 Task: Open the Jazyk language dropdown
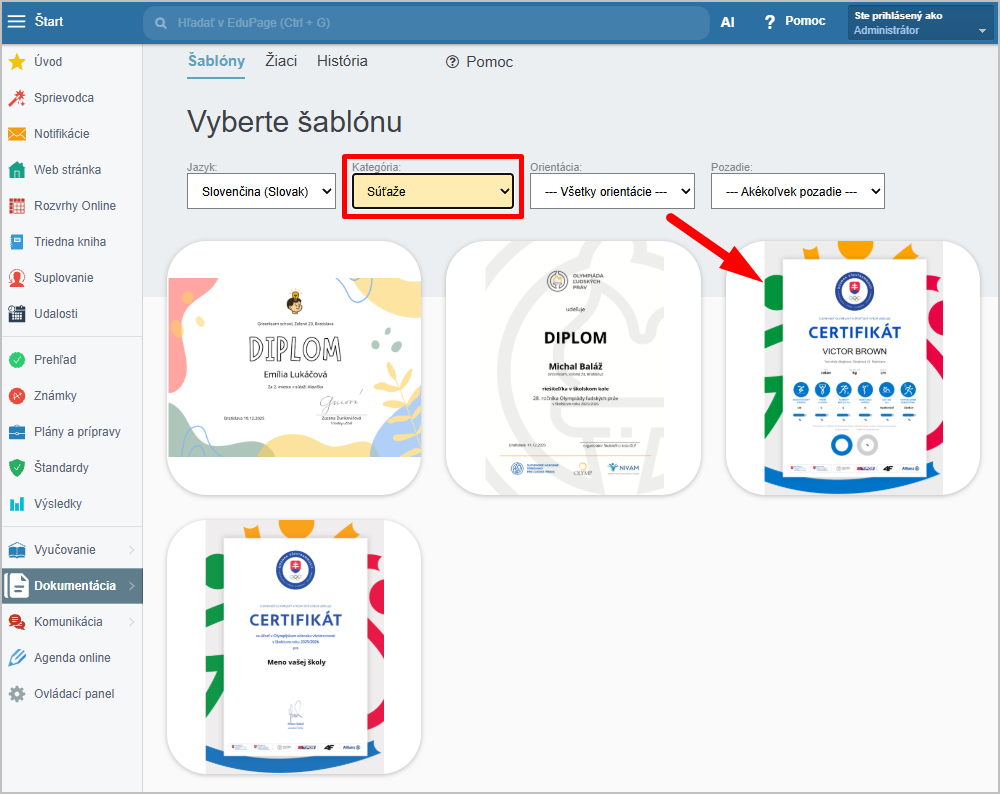pyautogui.click(x=261, y=191)
